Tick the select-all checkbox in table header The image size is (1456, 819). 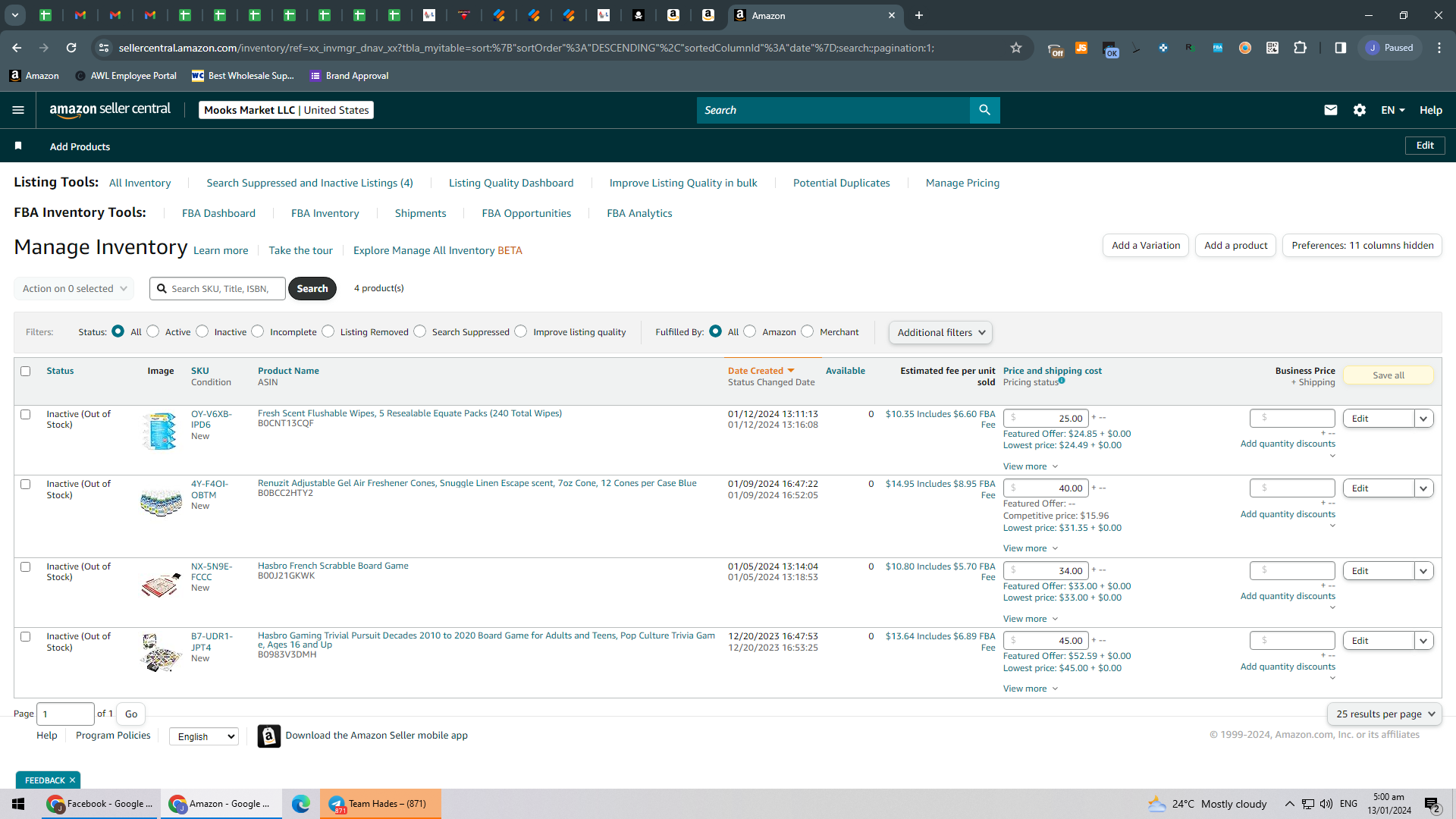click(x=26, y=372)
